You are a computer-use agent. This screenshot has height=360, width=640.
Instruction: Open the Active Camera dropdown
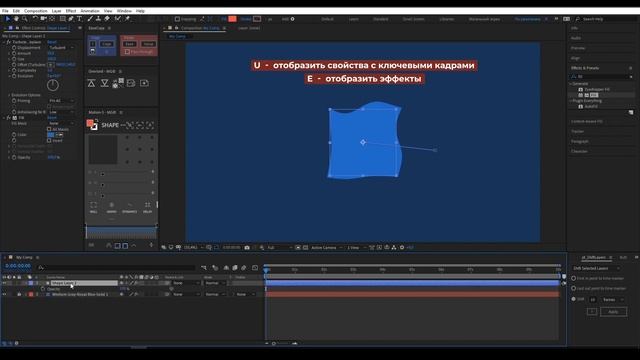326,247
